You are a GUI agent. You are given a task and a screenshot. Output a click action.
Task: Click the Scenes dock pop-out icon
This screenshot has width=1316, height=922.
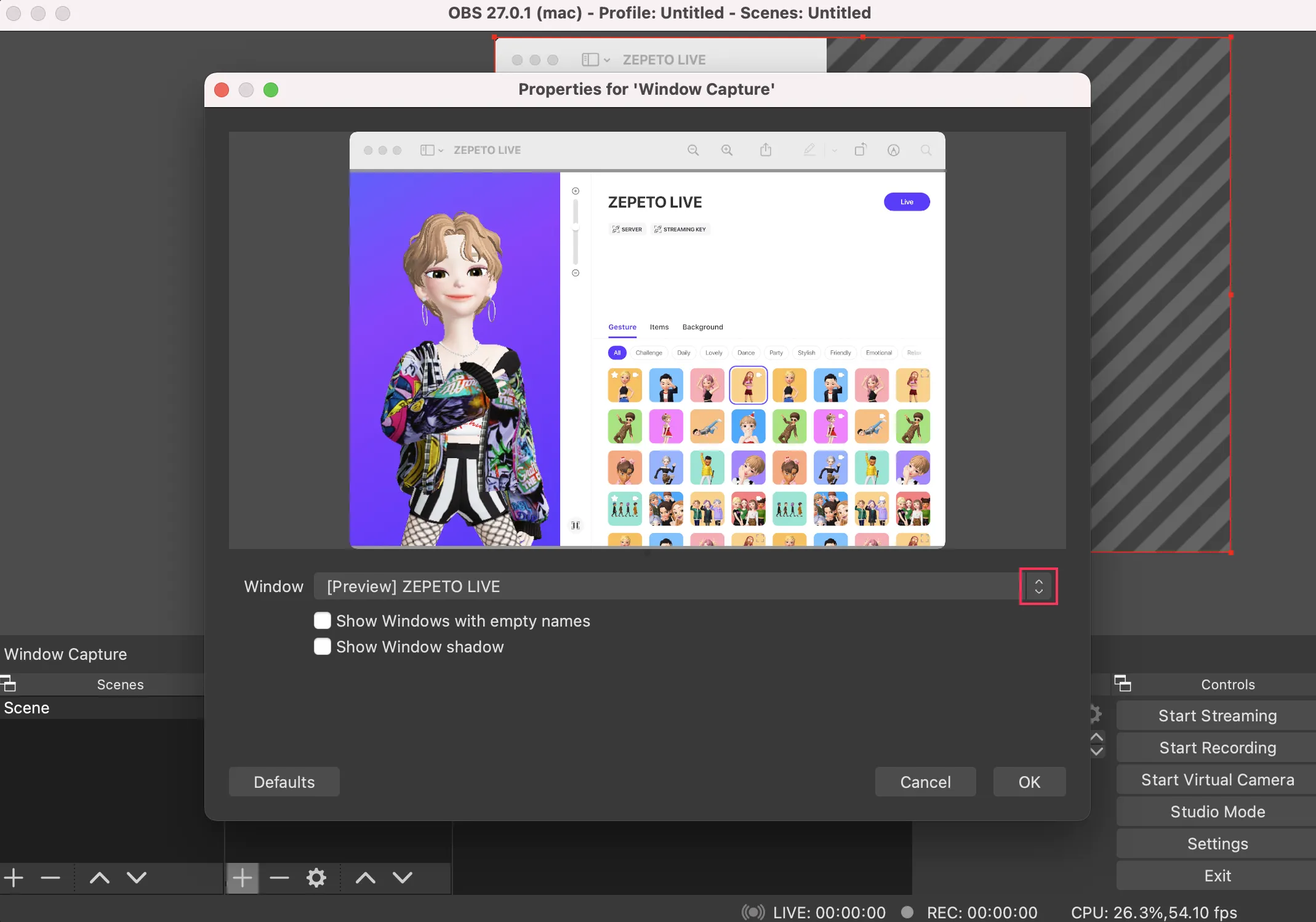[x=8, y=684]
